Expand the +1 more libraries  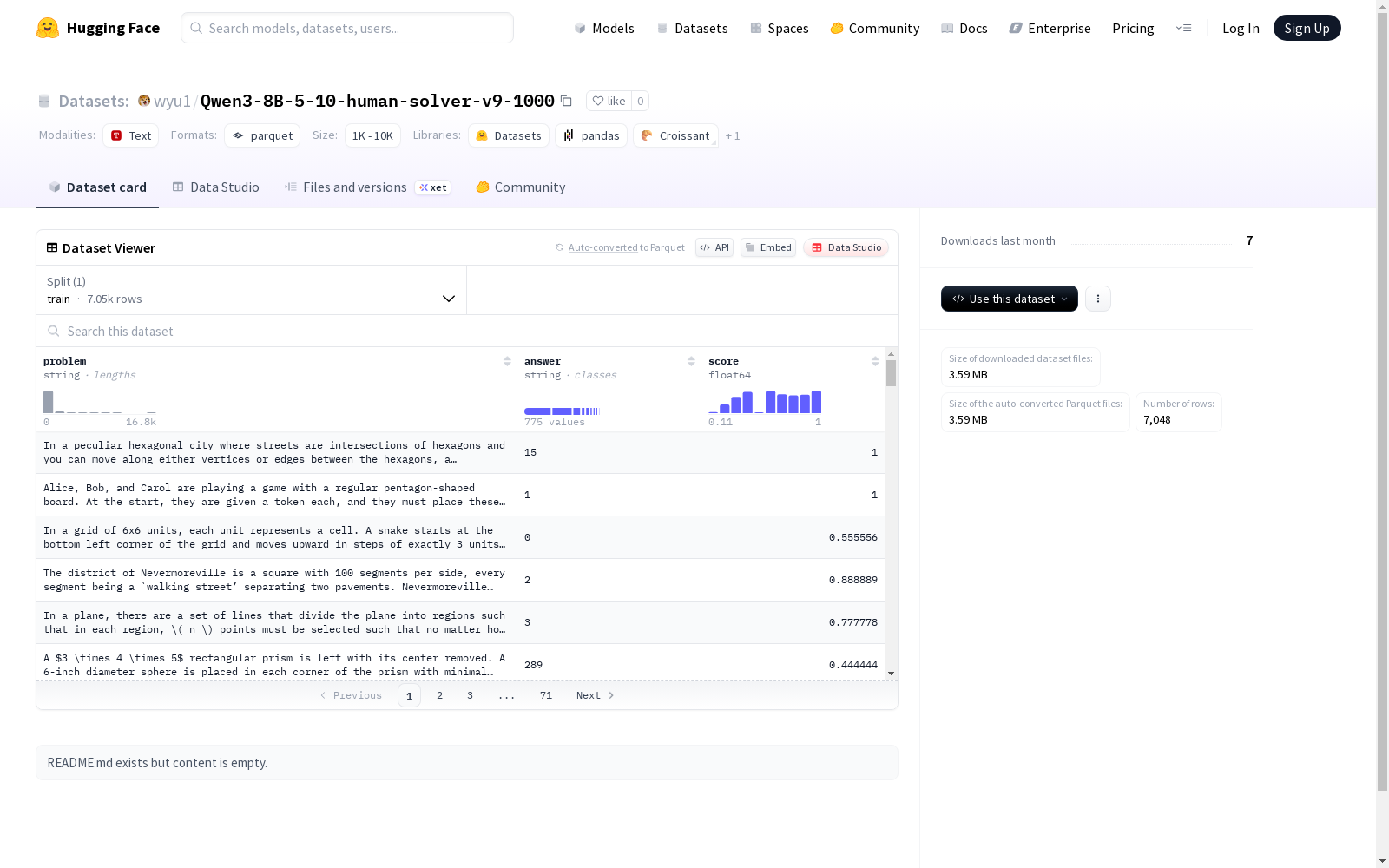(x=733, y=135)
